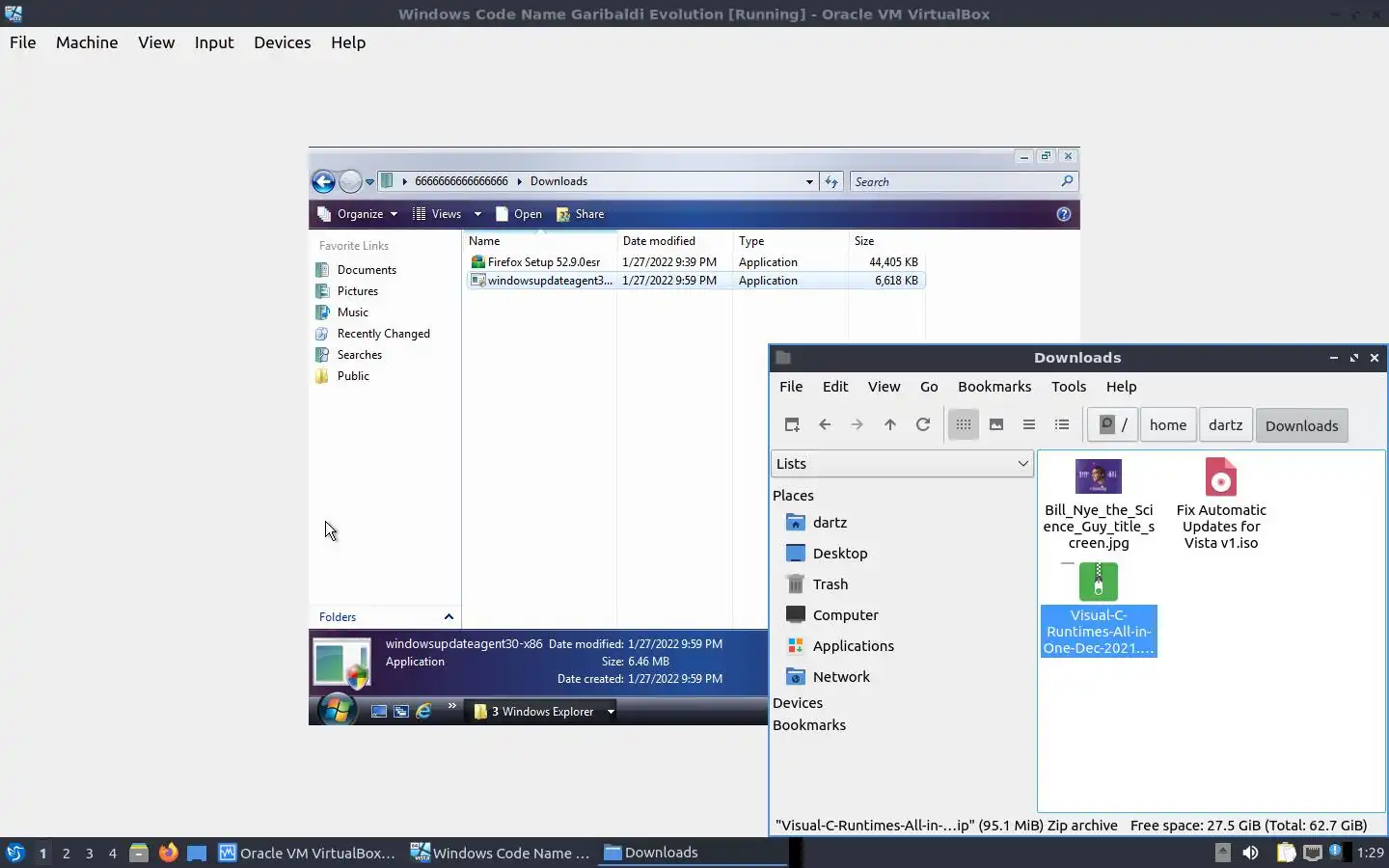This screenshot has width=1389, height=868.
Task: Launch Internet Explorer from quick launch
Action: (x=423, y=712)
